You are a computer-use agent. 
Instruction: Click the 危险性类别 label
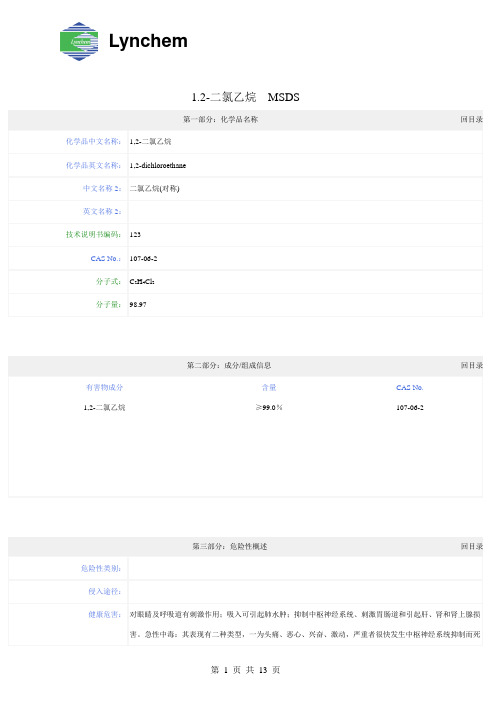coord(101,568)
